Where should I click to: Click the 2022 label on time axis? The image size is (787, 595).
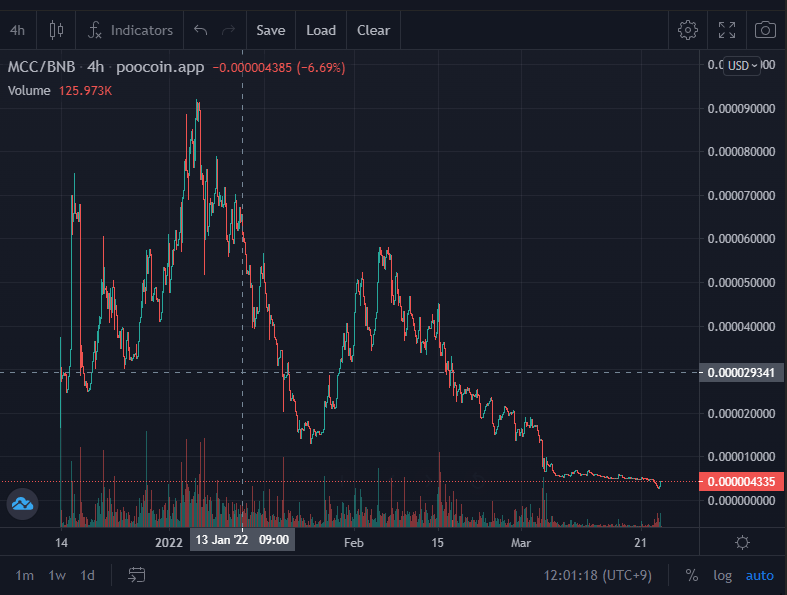pos(169,543)
